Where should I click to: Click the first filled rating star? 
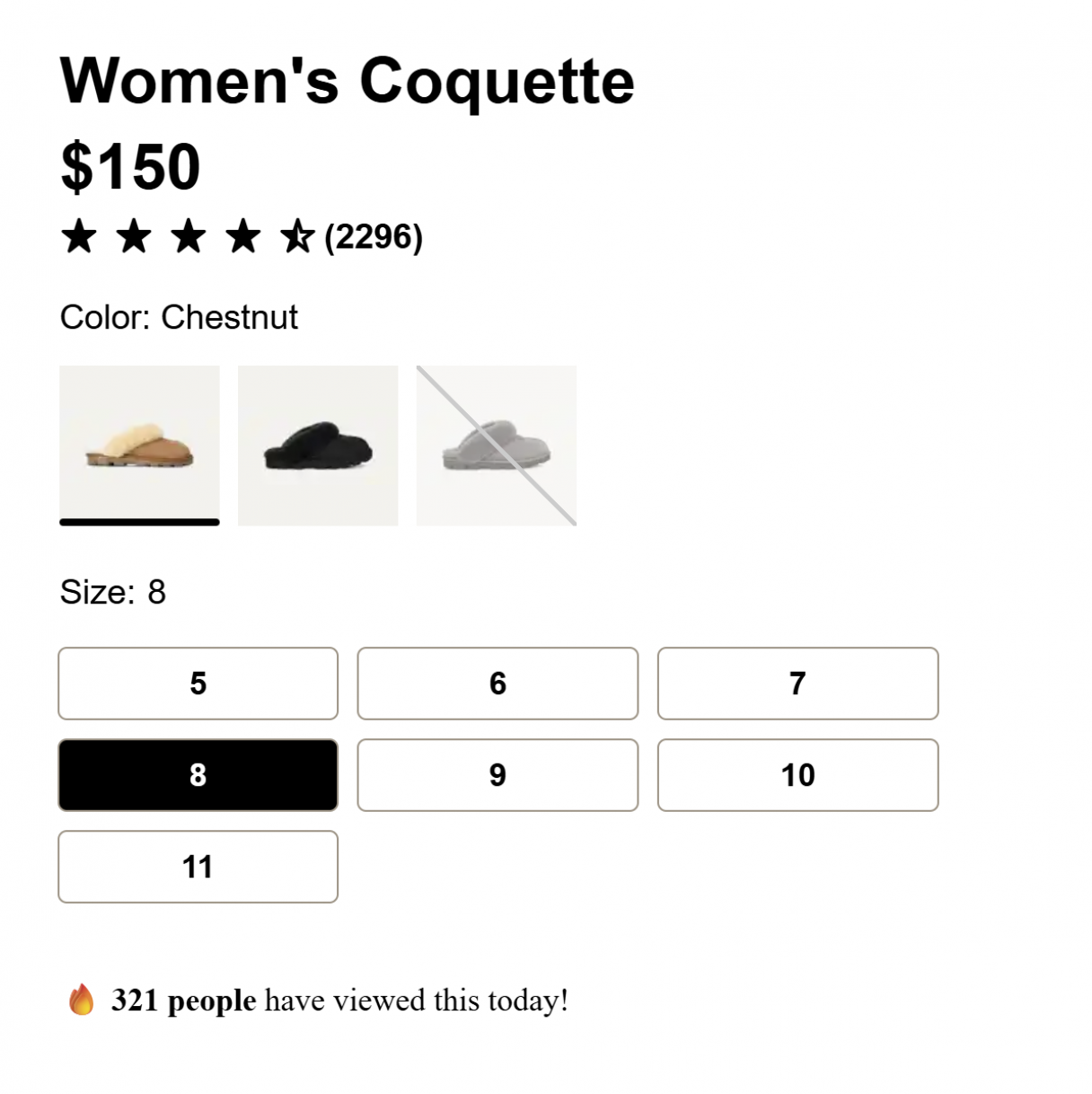click(79, 236)
